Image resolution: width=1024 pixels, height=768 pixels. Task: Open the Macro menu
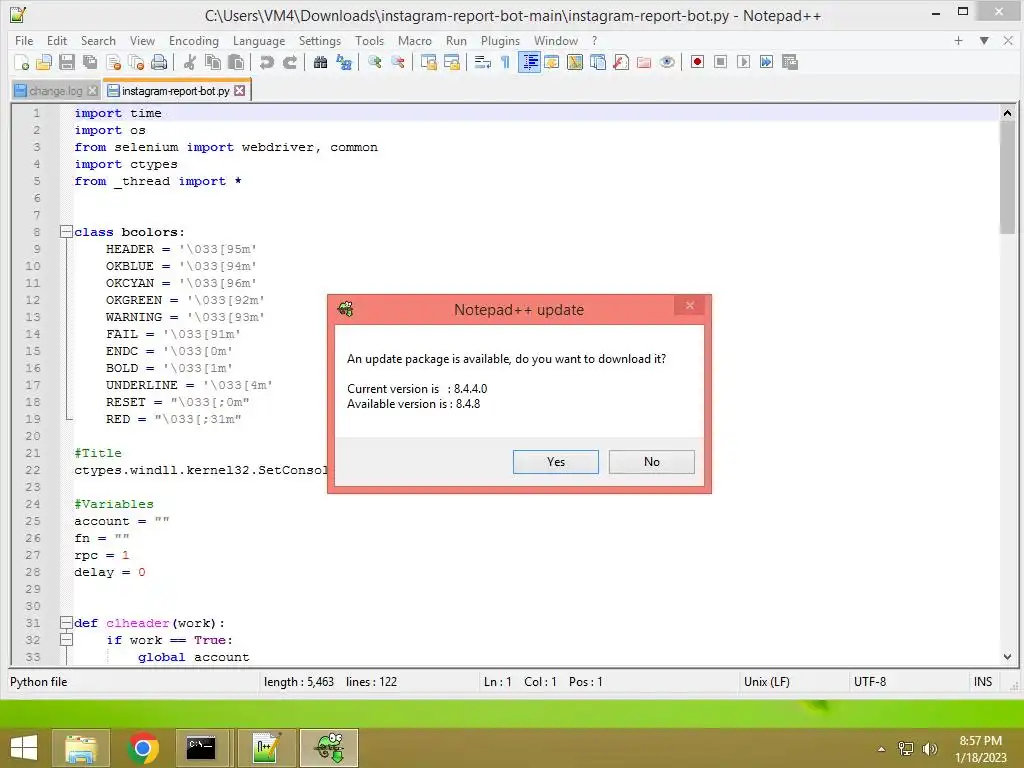[x=415, y=40]
